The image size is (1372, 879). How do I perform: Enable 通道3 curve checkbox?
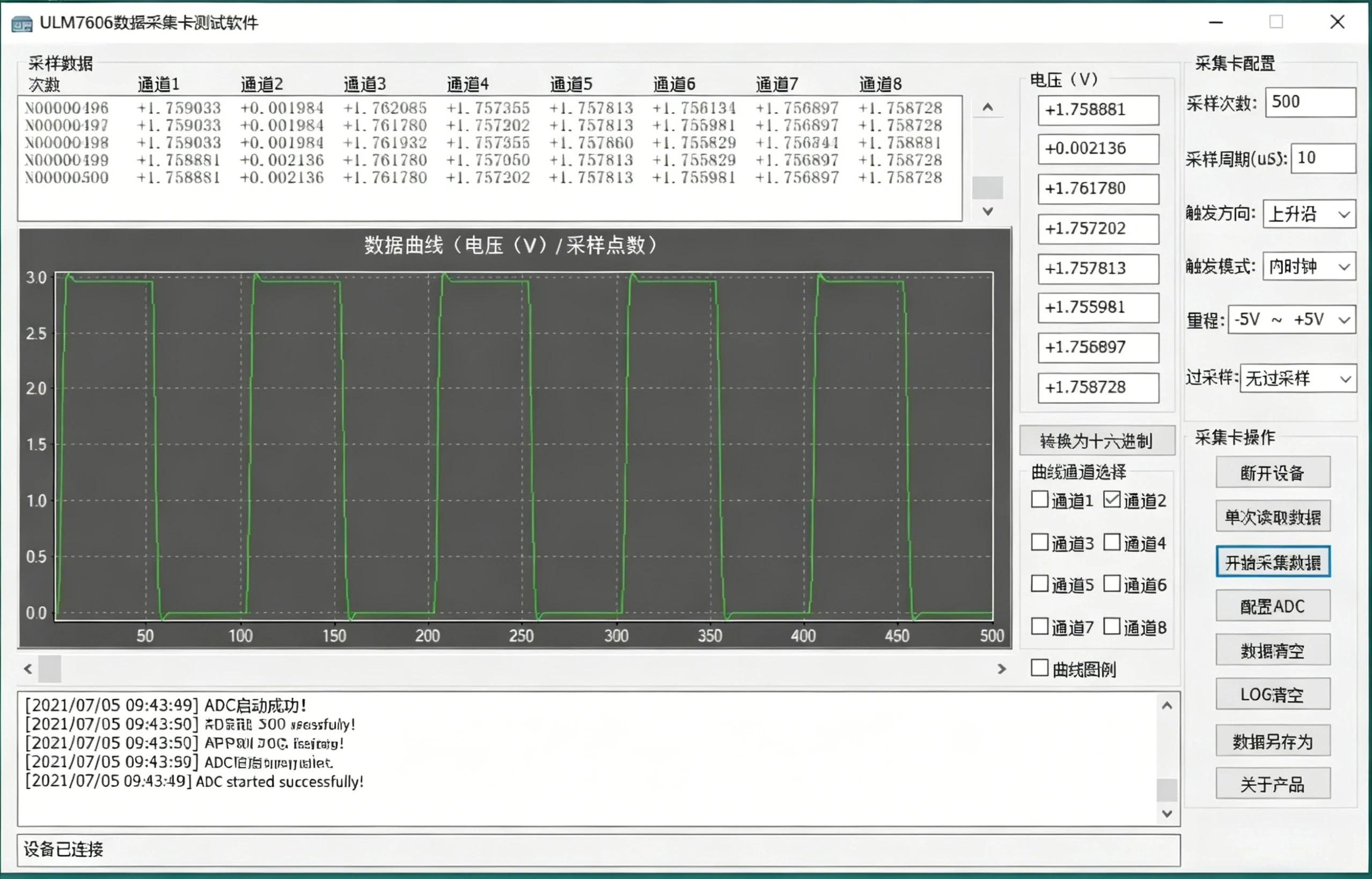click(1040, 542)
